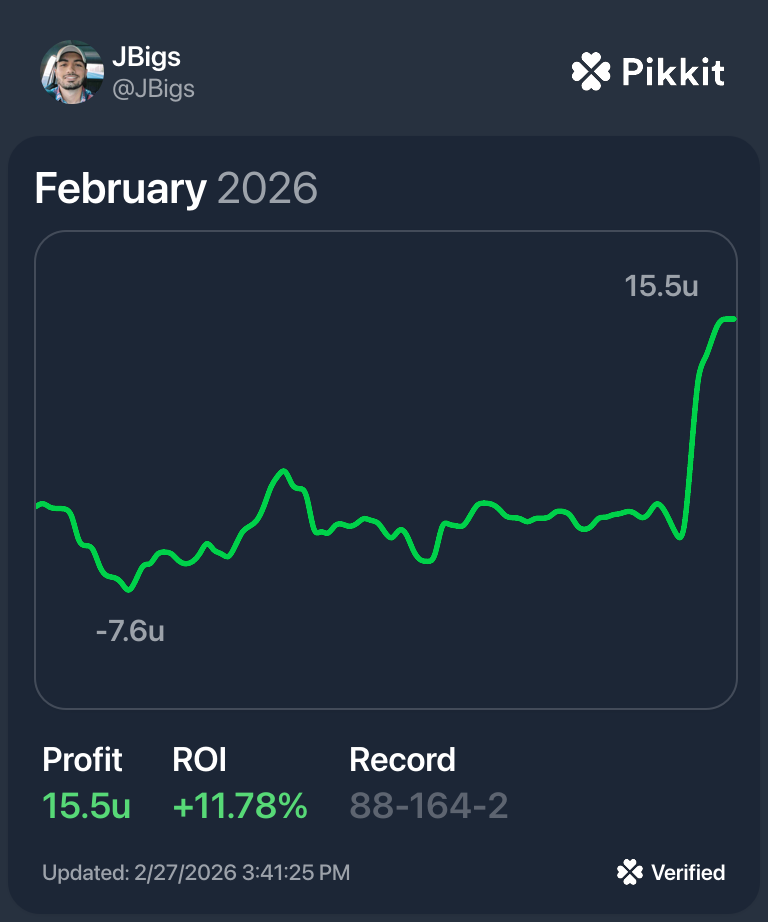
Task: Click the 2026 year label
Action: point(267,188)
